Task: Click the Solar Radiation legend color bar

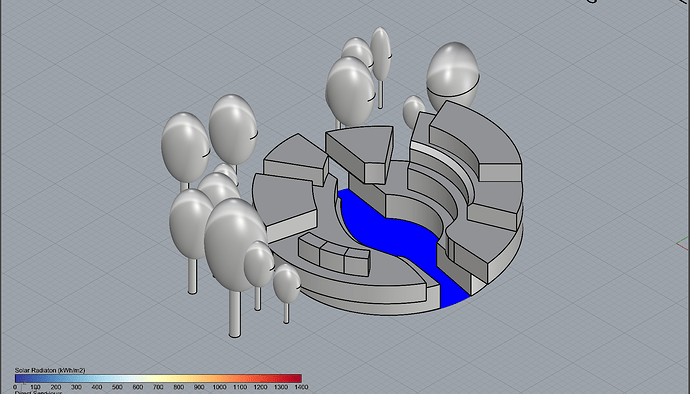Action: click(x=158, y=378)
